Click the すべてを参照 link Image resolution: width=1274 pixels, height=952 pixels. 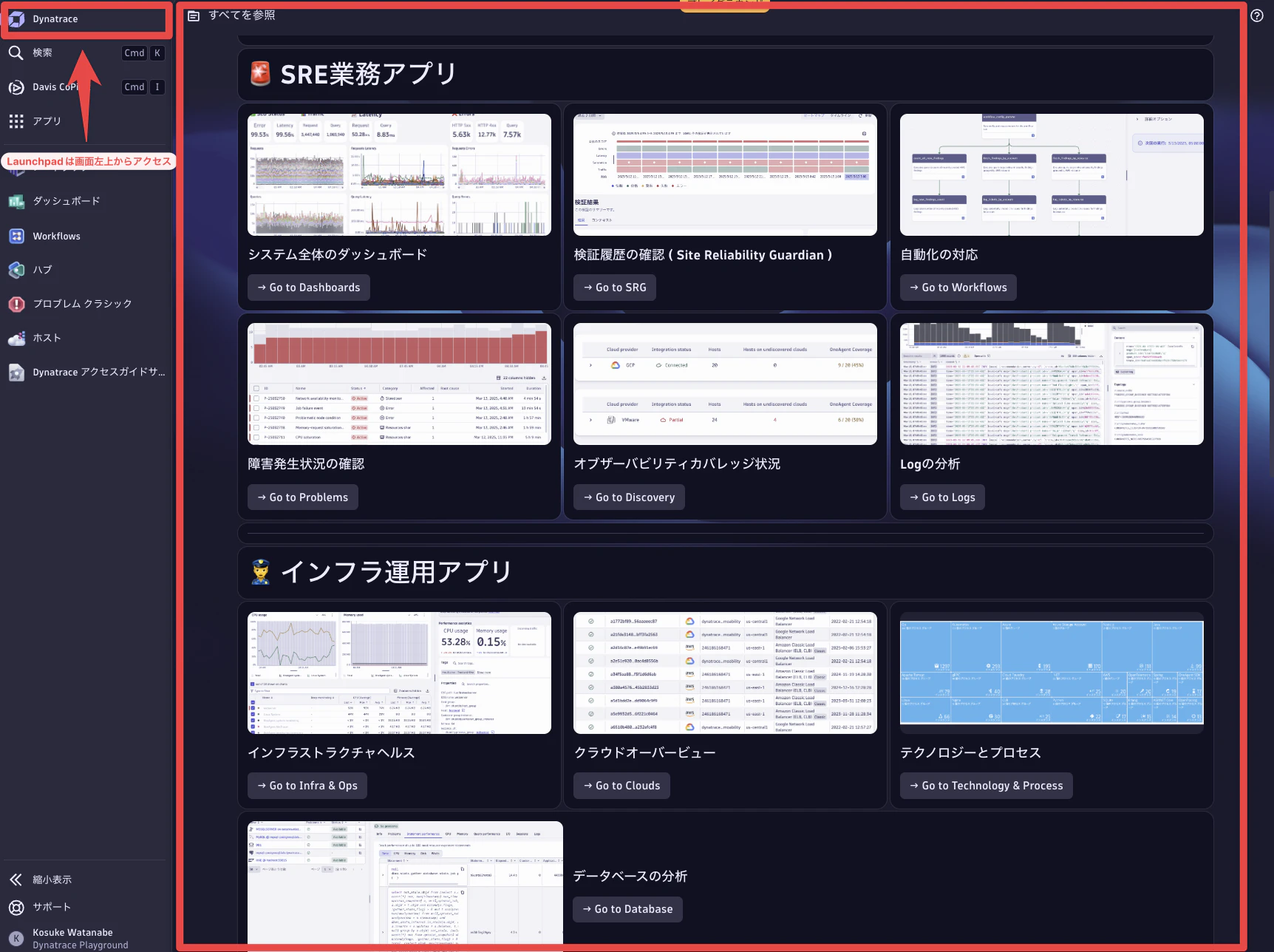click(x=242, y=15)
